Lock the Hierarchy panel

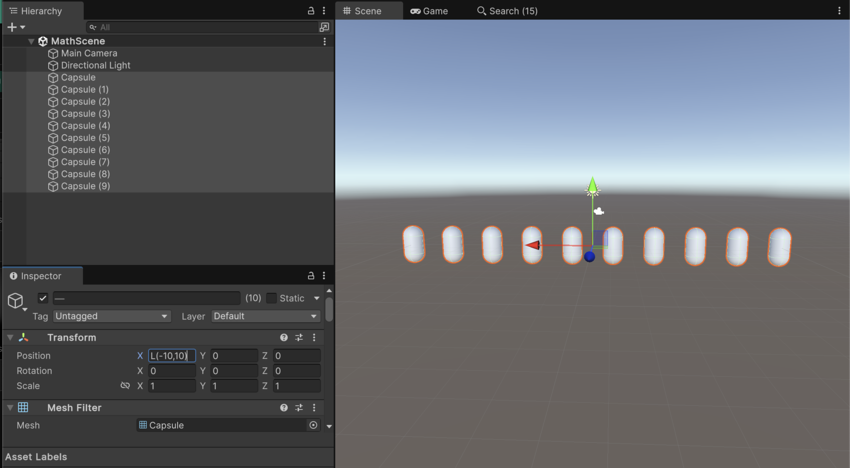click(311, 11)
